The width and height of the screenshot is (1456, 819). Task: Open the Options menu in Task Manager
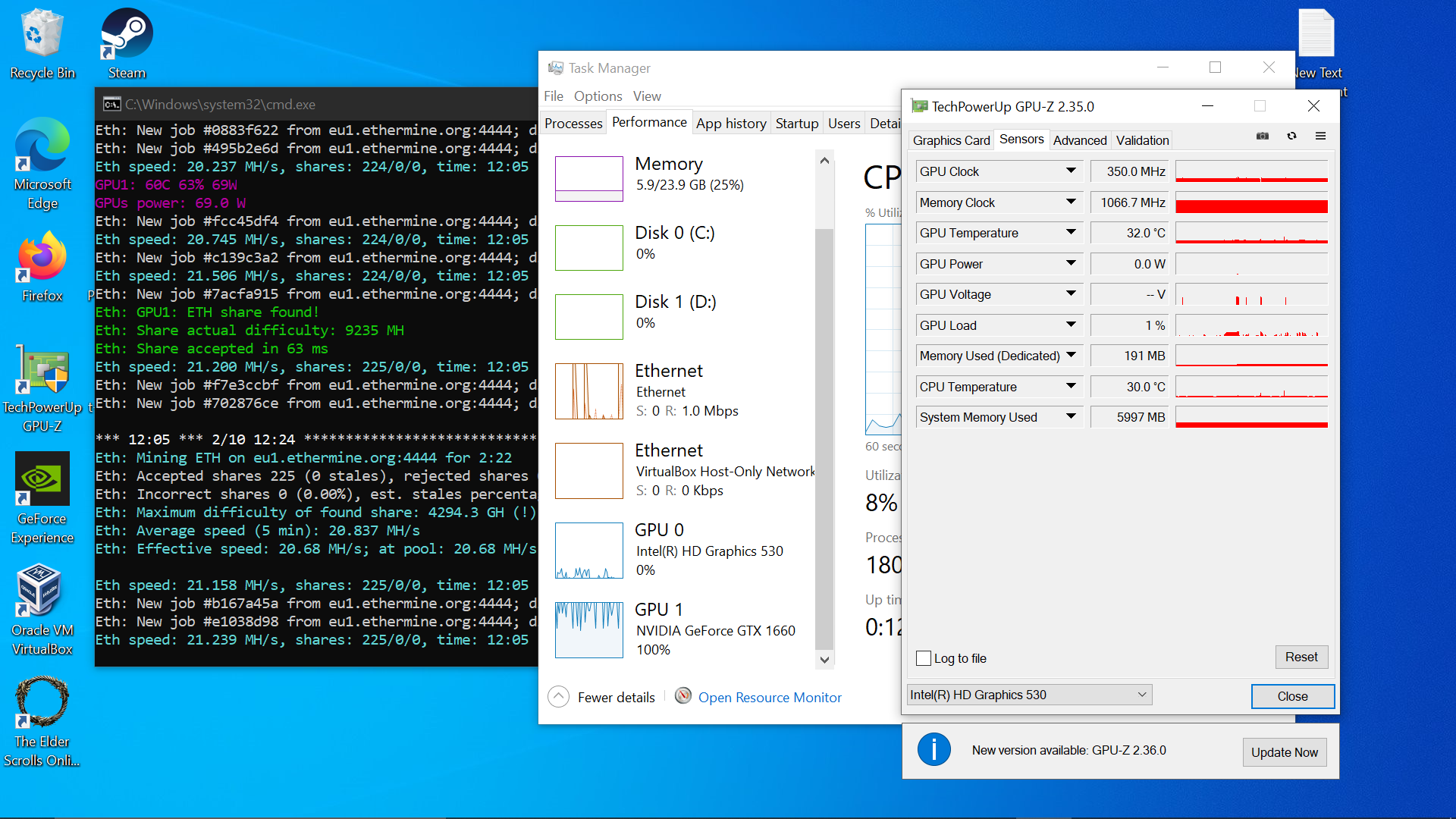coord(598,96)
